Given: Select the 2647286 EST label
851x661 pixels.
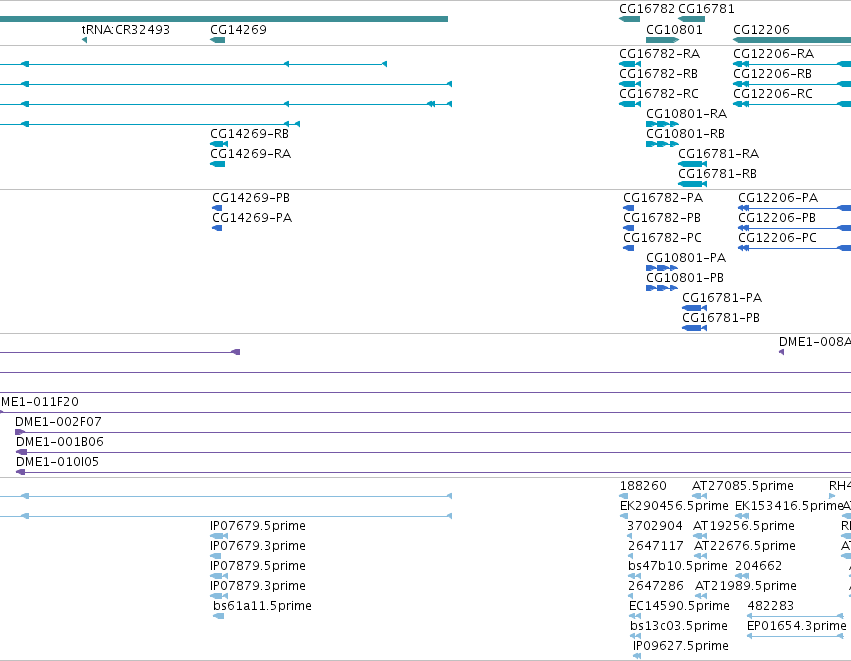Looking at the screenshot, I should (656, 586).
